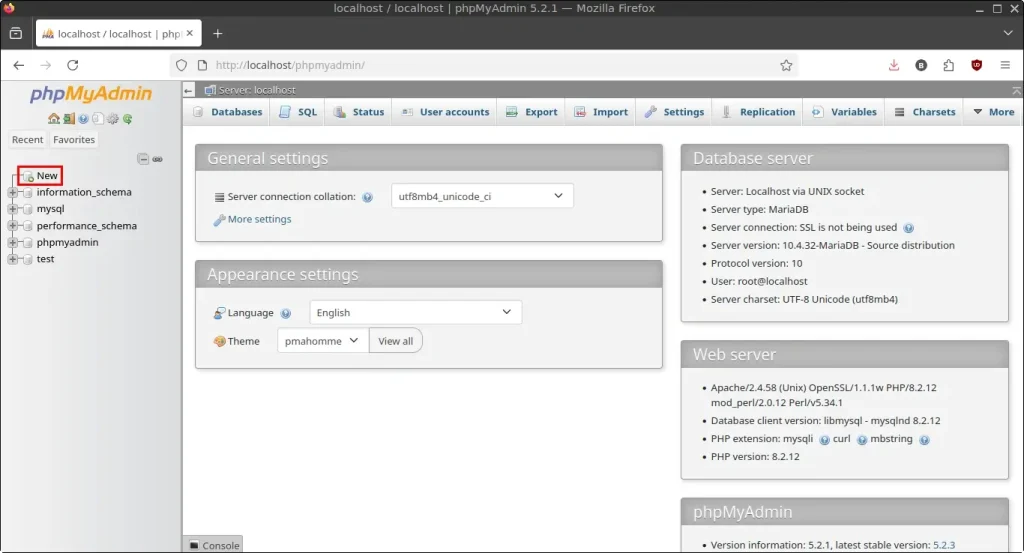Click New to create a database

[x=47, y=176]
